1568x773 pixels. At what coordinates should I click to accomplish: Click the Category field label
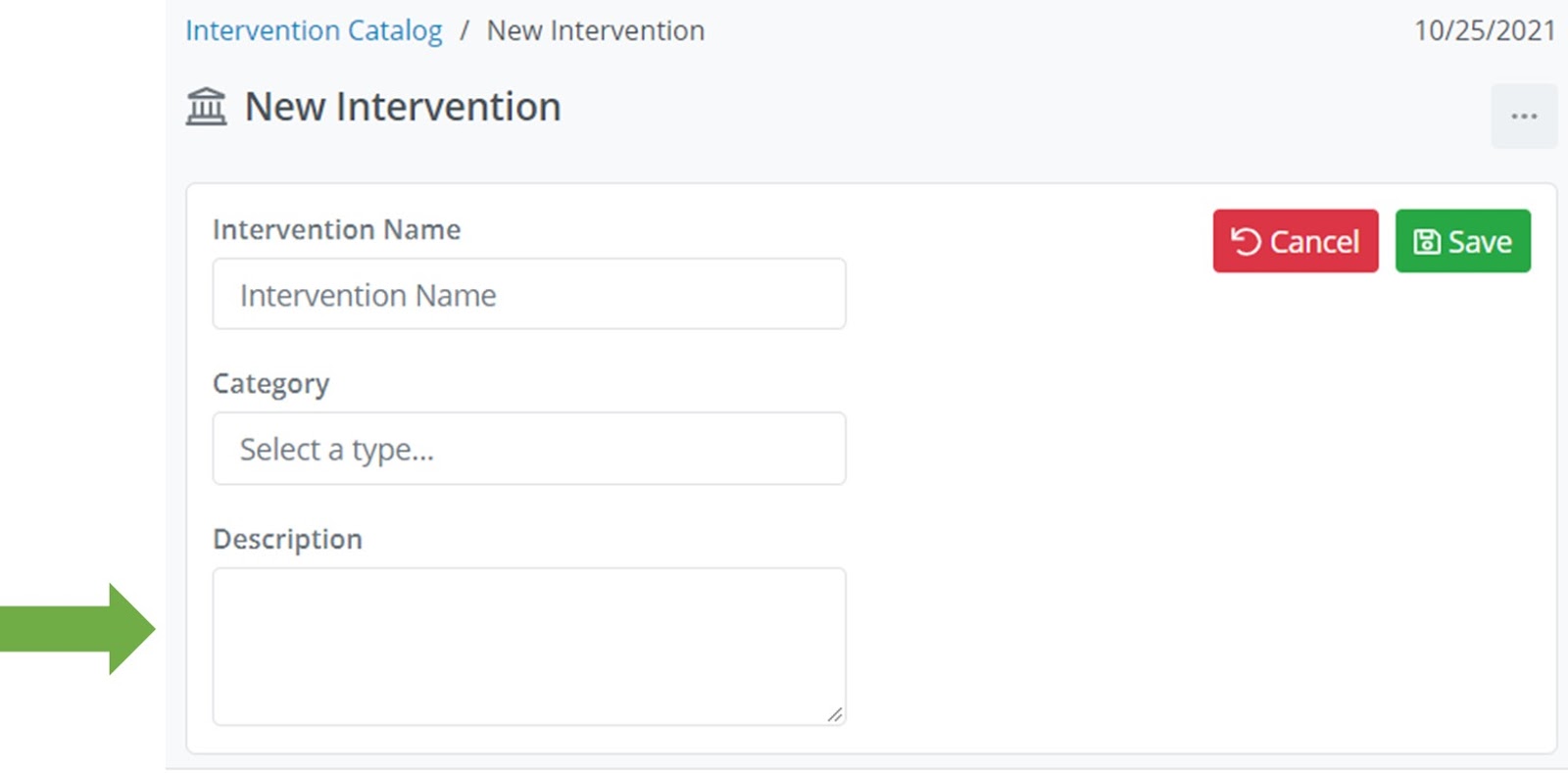pyautogui.click(x=270, y=383)
